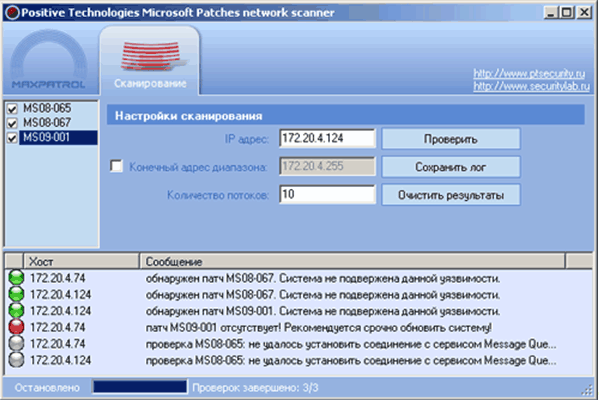Click the Сохранить лог button
This screenshot has height=400, width=599.
(x=451, y=167)
